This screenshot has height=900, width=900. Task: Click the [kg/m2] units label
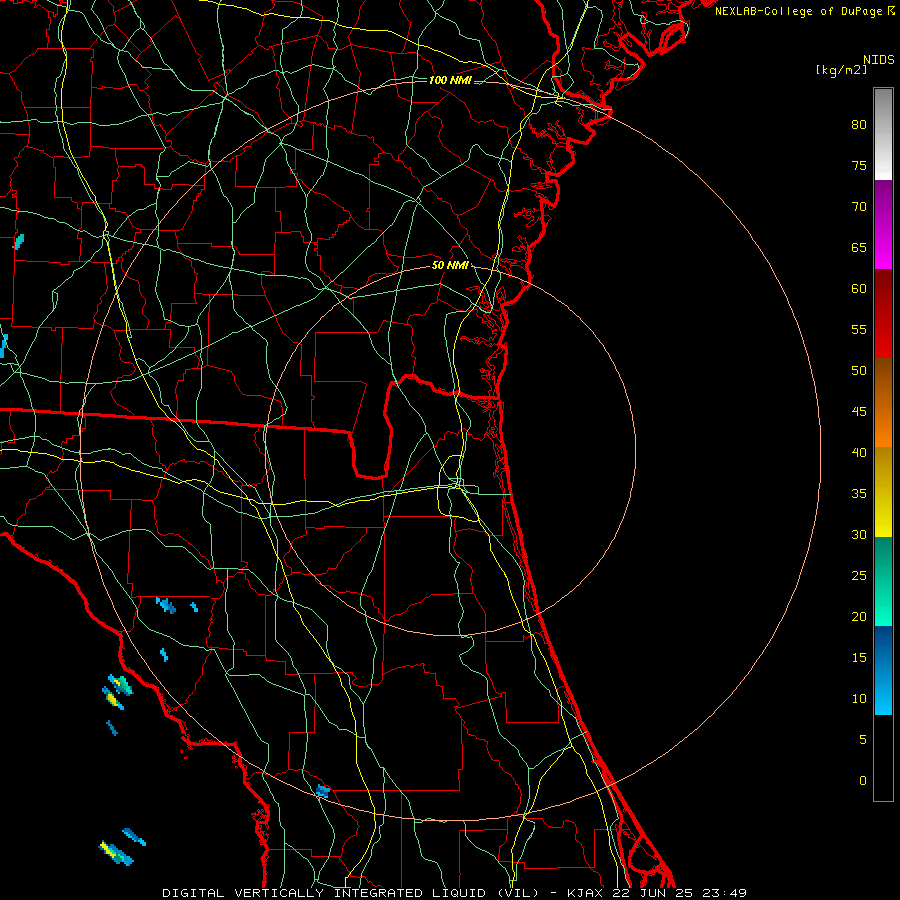tap(841, 70)
